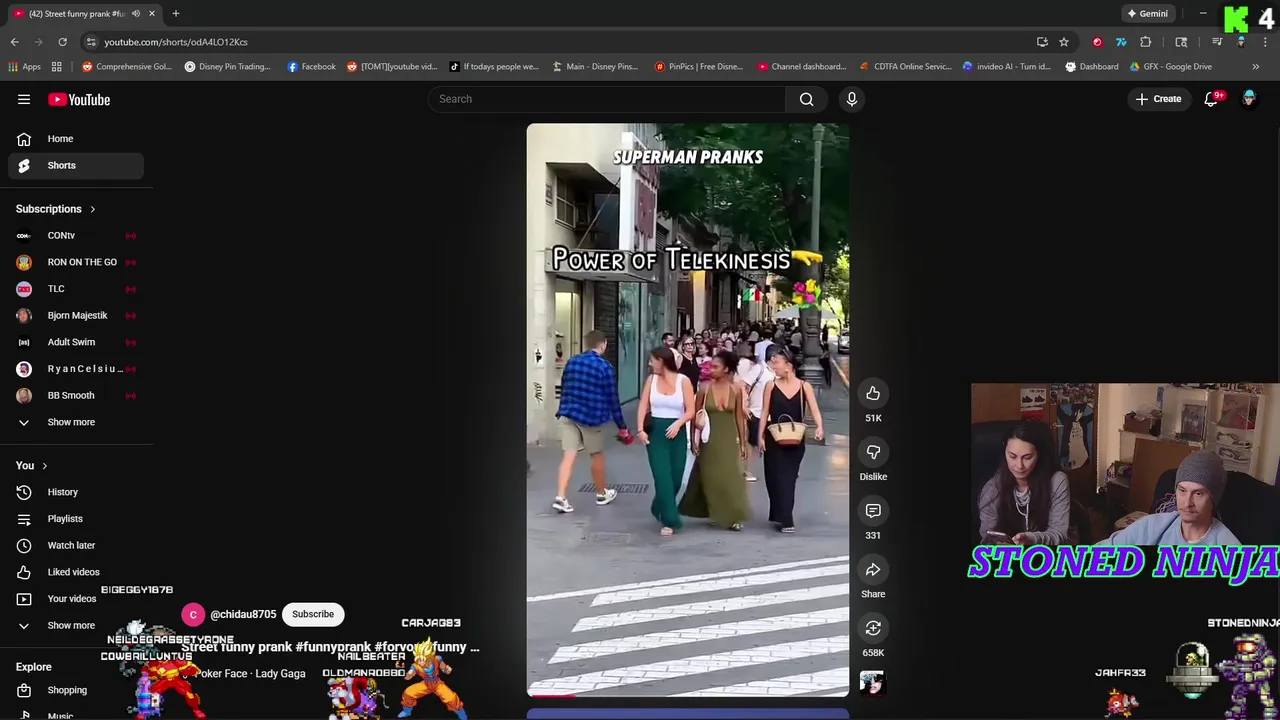Open the Home sidebar item

pos(75,139)
